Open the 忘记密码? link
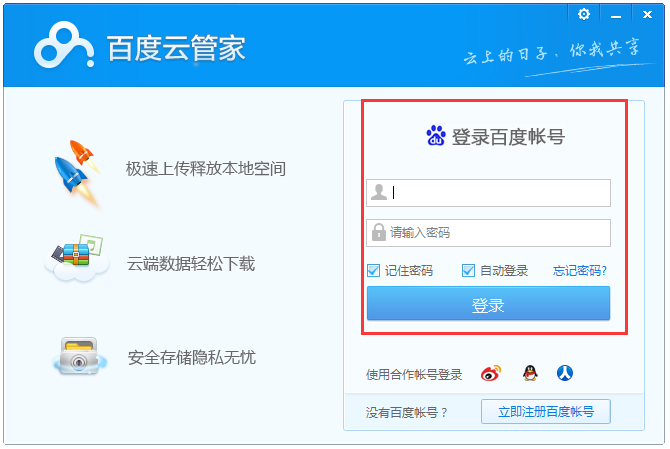Viewport: 670px width, 449px height. click(x=580, y=270)
